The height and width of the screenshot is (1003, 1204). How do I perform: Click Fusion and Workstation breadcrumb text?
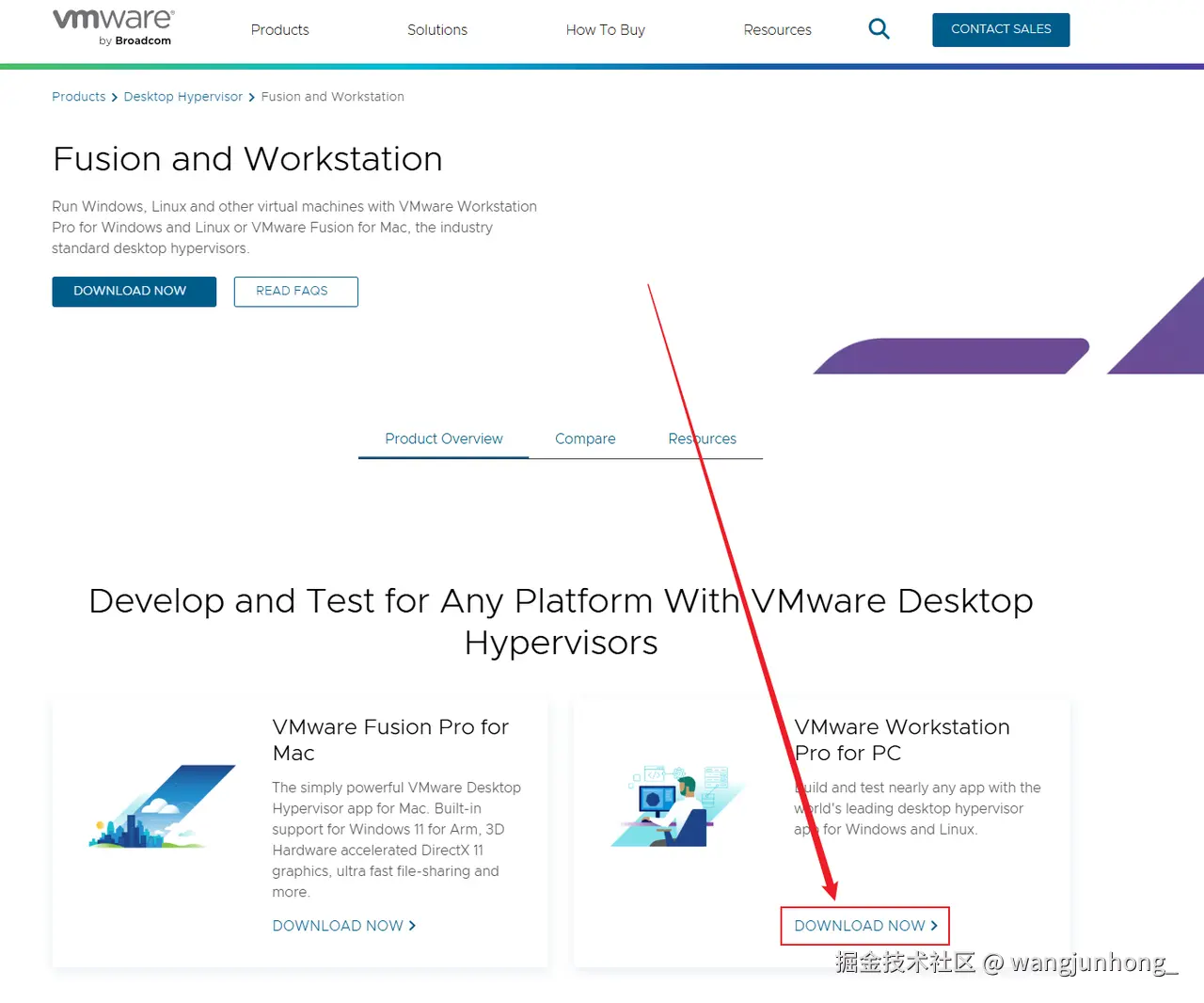[333, 97]
